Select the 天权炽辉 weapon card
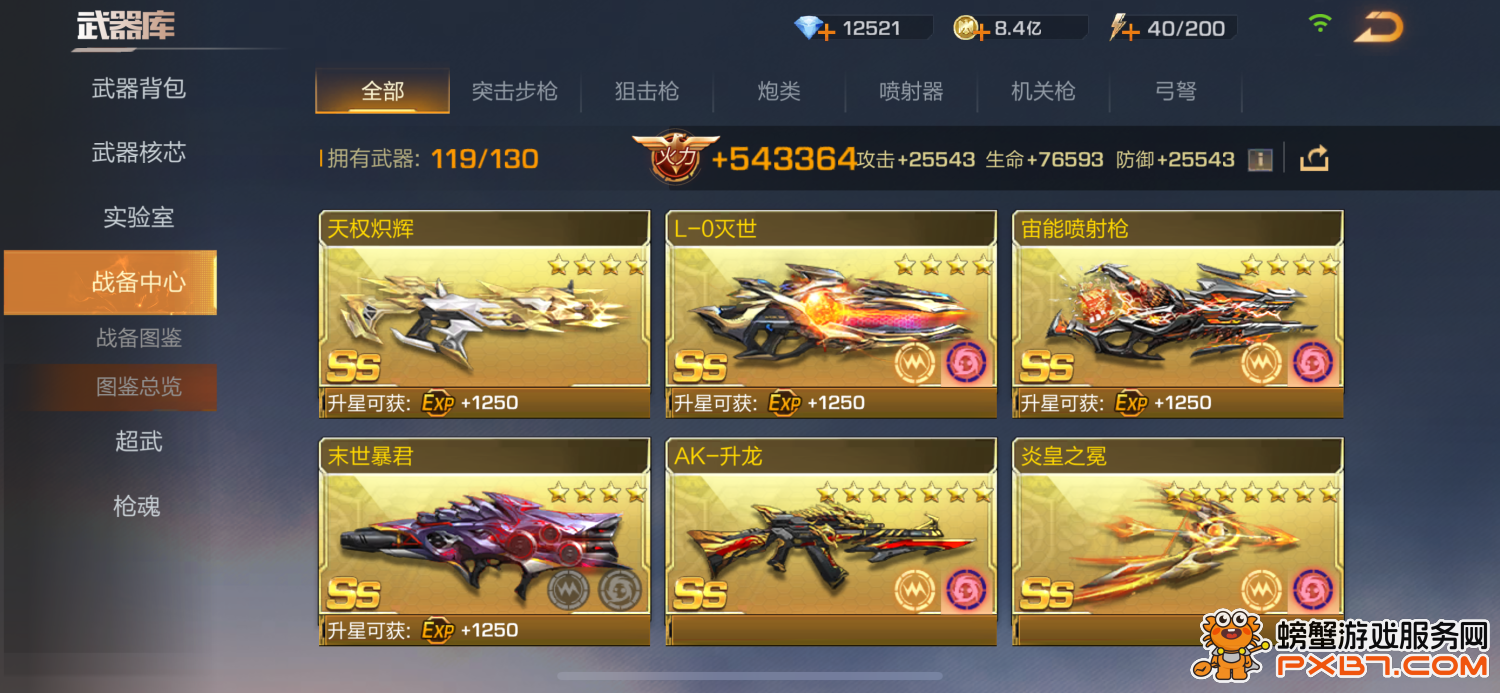The width and height of the screenshot is (1500, 693). click(485, 314)
